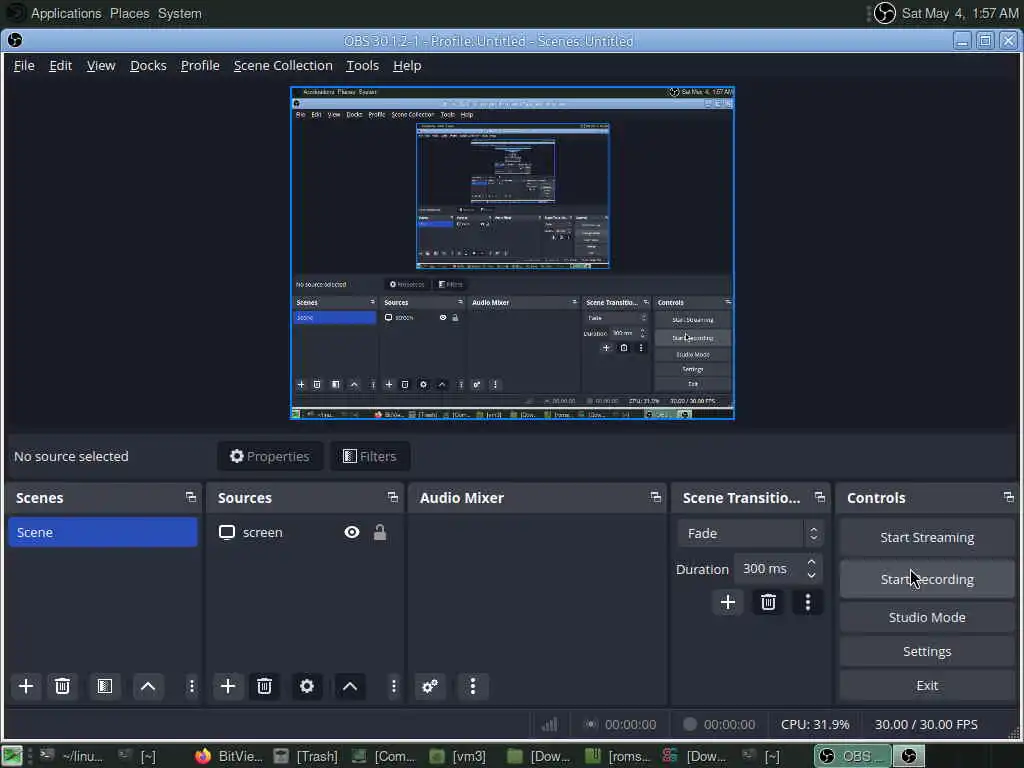The image size is (1024, 768).
Task: Open the Edit menu
Action: [x=60, y=65]
